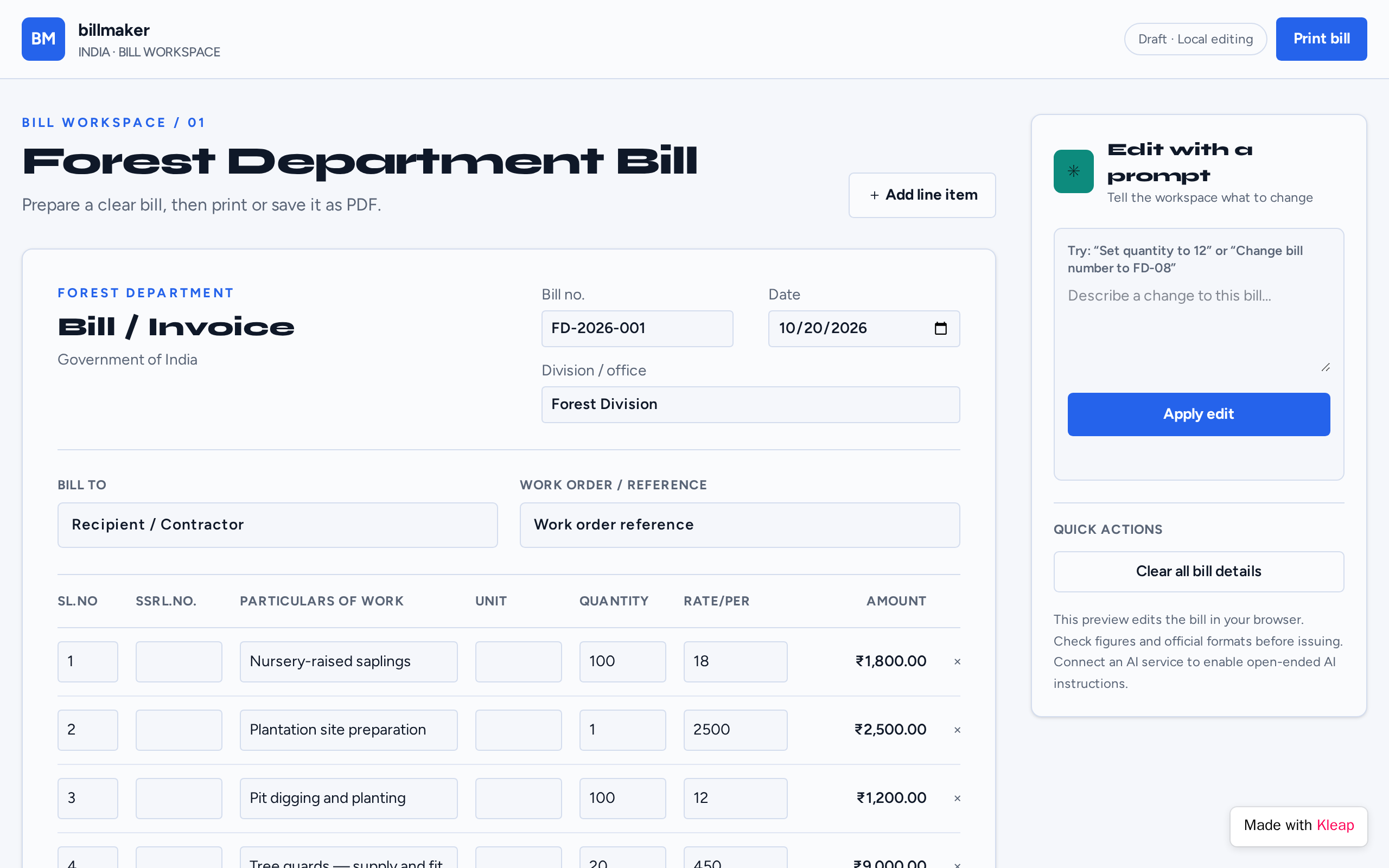Click the Print bill button
This screenshot has height=868, width=1389.
pos(1321,39)
